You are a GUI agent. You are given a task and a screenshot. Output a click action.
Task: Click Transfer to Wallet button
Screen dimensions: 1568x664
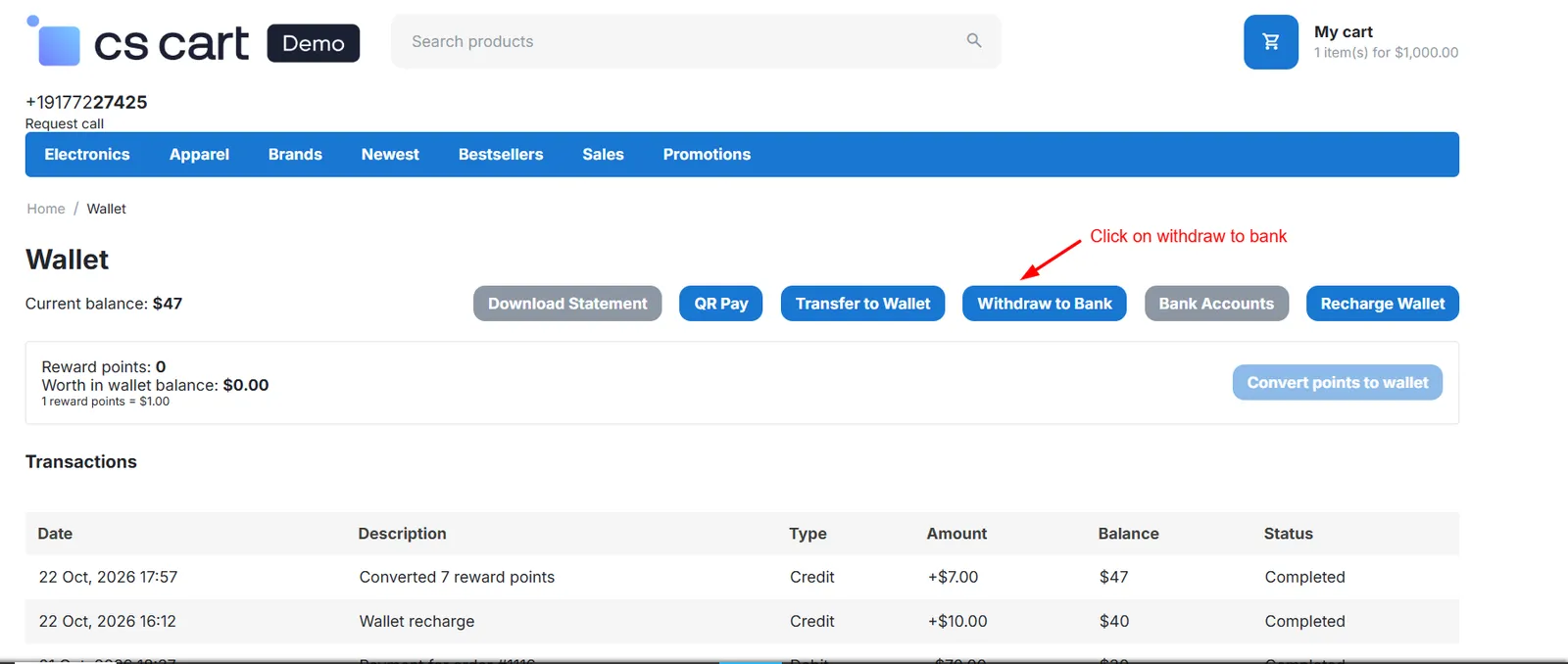(x=862, y=304)
